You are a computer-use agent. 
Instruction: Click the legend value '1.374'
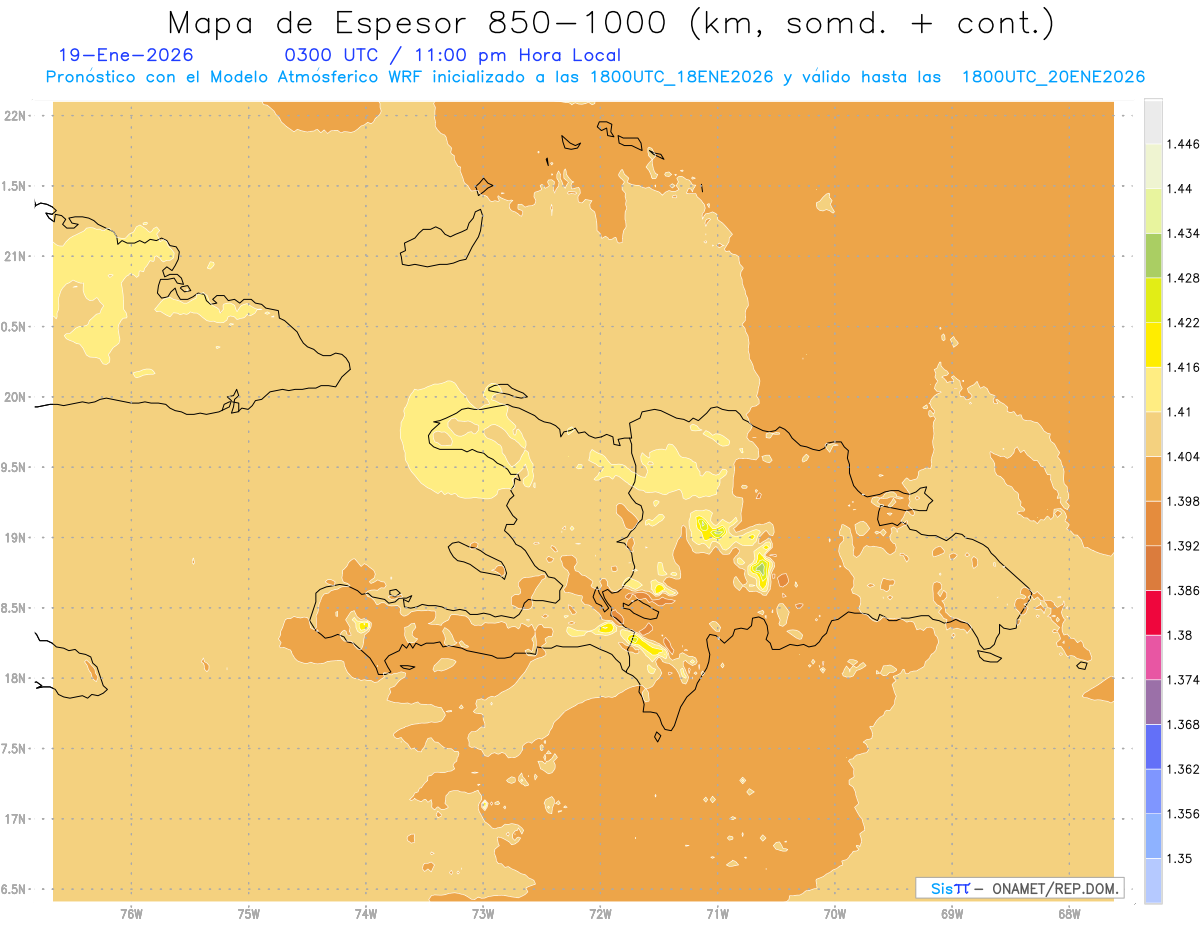coord(1183,680)
